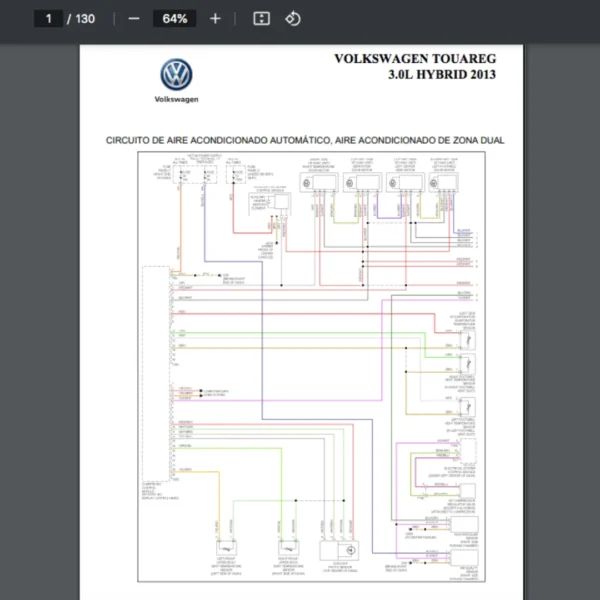
Task: Click the fit to page icon
Action: [262, 19]
